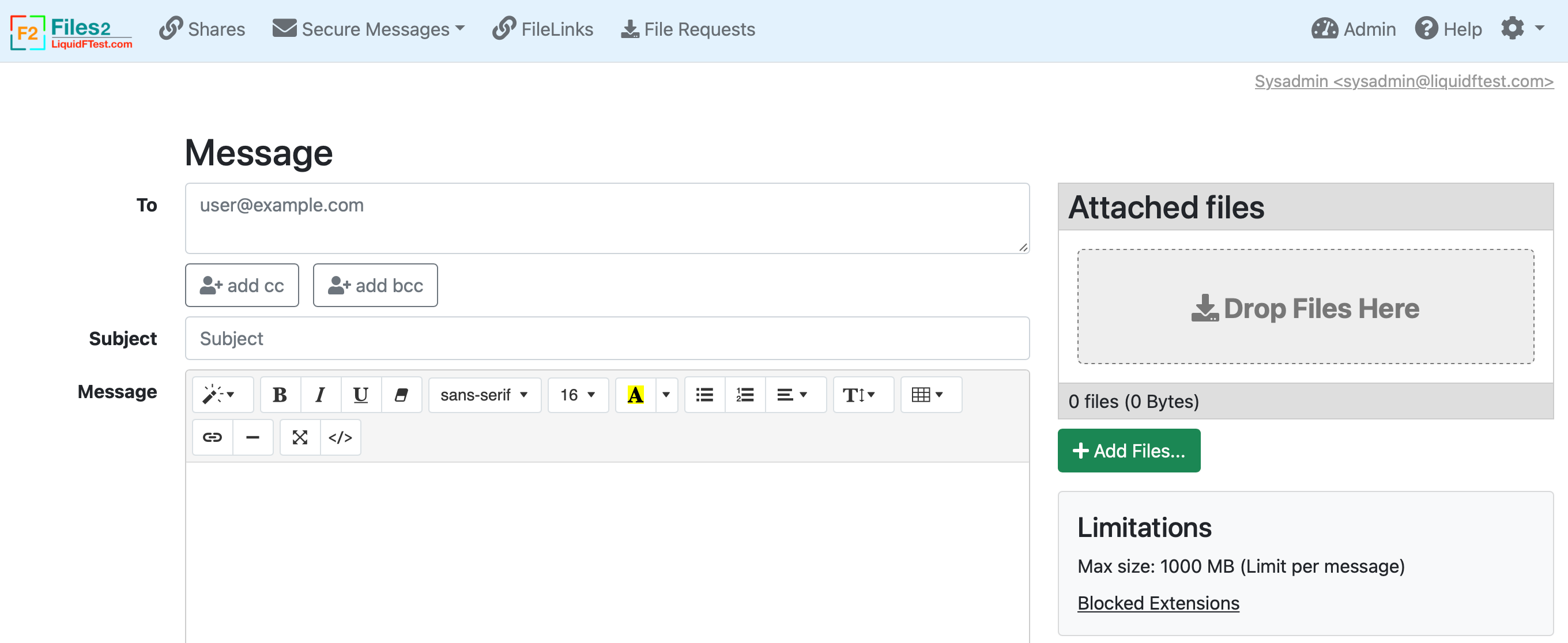Go to the FileLinks page
Viewport: 1568px width, 643px height.
[x=543, y=29]
